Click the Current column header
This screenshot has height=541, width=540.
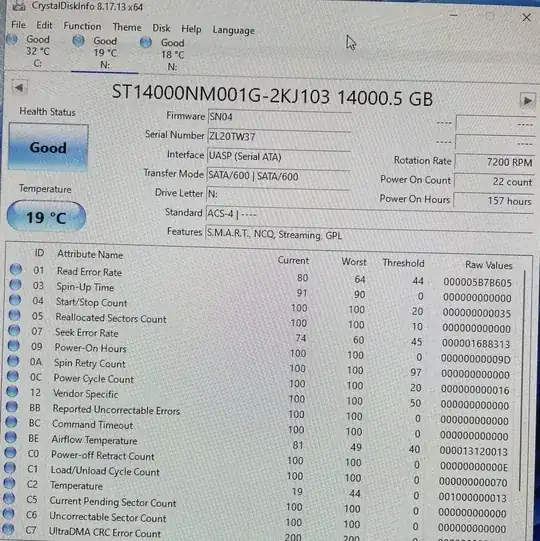click(293, 260)
